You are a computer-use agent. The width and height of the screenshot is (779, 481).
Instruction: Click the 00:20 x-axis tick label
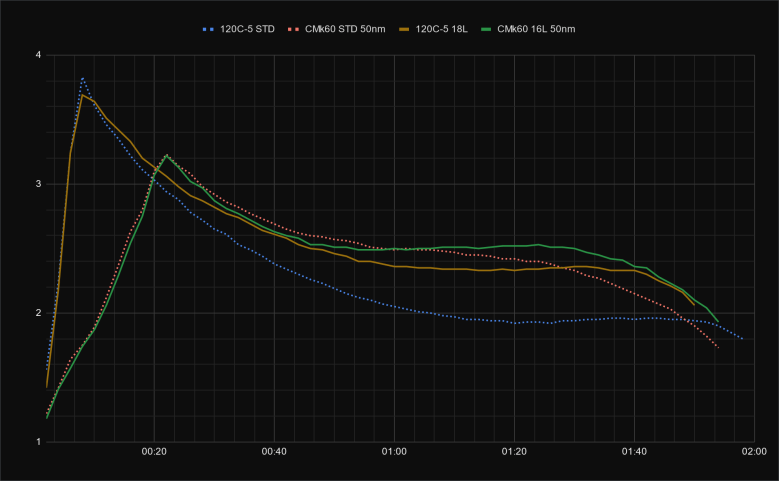[x=154, y=453]
